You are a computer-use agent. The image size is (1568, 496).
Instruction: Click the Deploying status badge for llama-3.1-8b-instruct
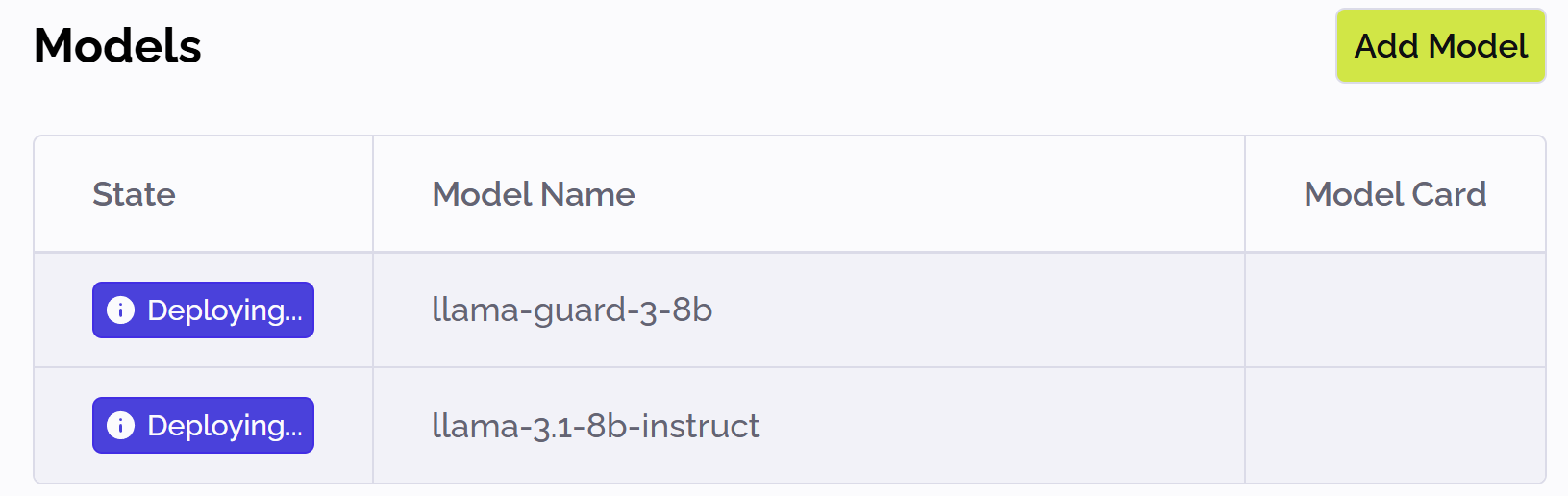tap(203, 425)
